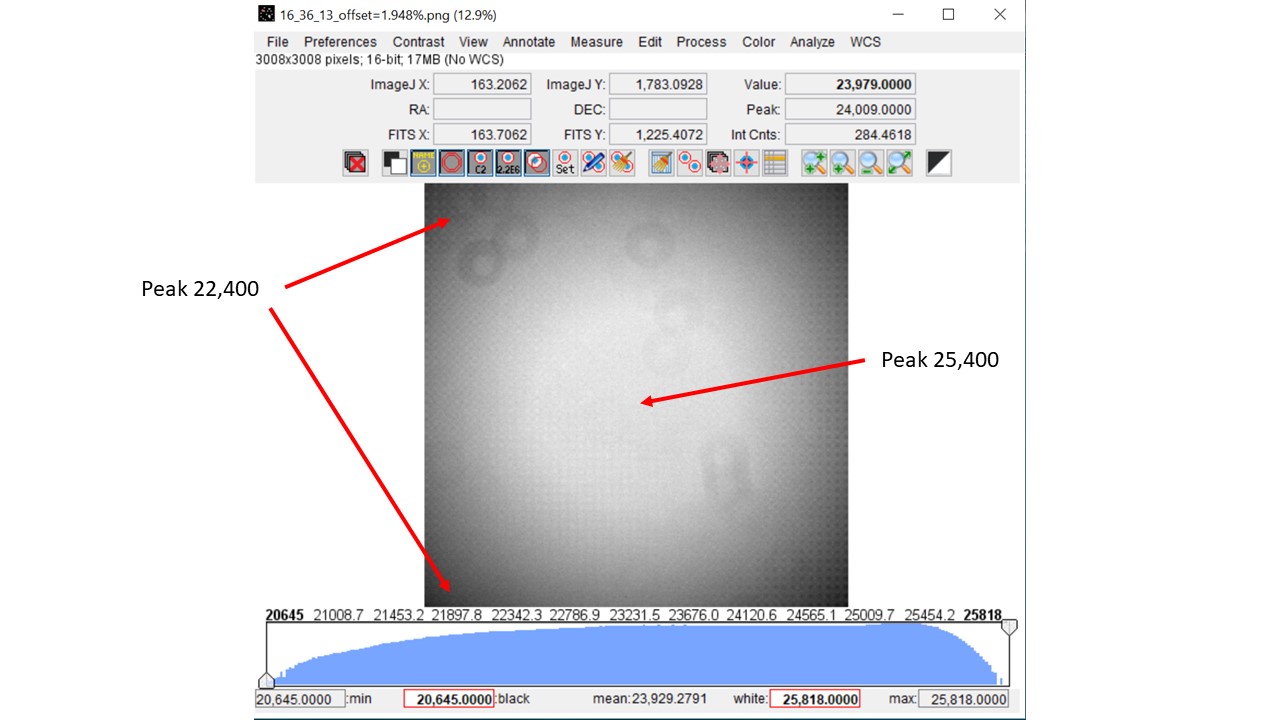Viewport: 1280px width, 720px height.
Task: Click the white level field 25,818.0000
Action: [x=814, y=698]
